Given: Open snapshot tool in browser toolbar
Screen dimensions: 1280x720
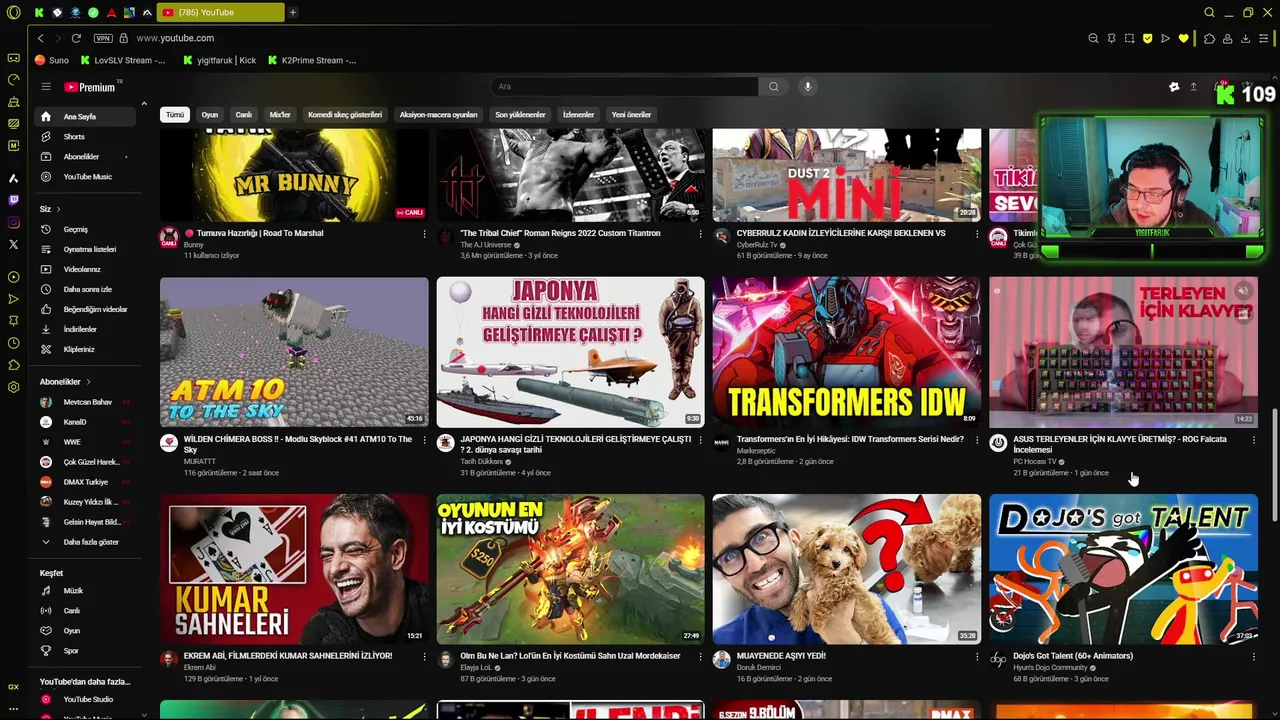Looking at the screenshot, I should pos(1129,38).
